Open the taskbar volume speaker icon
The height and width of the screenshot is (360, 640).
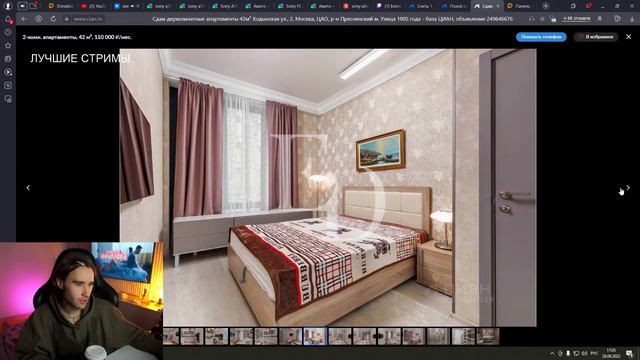584,353
